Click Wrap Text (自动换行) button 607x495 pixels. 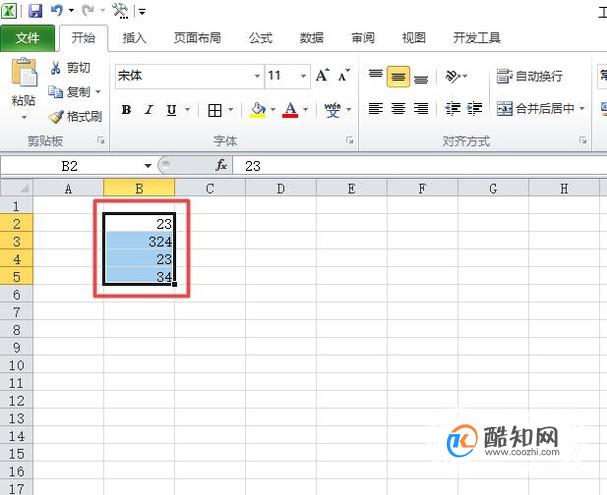tap(530, 76)
